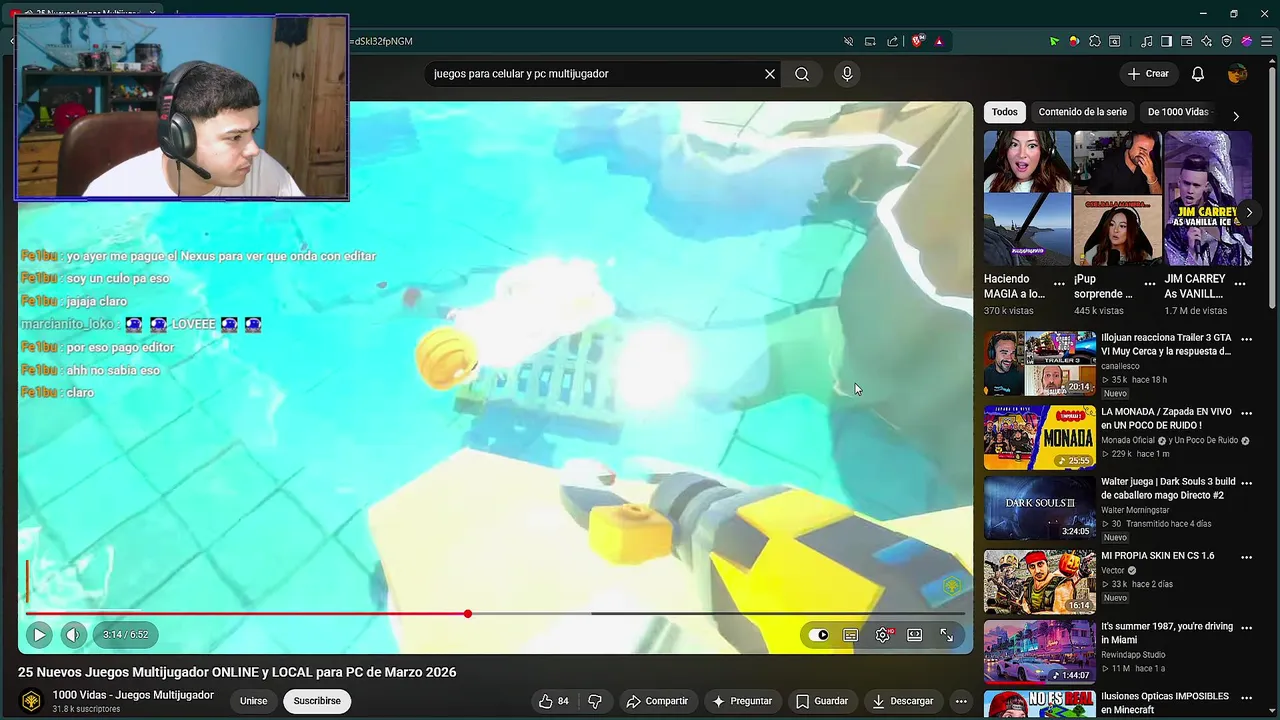
Task: Enter fullscreen mode on the video
Action: pyautogui.click(x=946, y=635)
